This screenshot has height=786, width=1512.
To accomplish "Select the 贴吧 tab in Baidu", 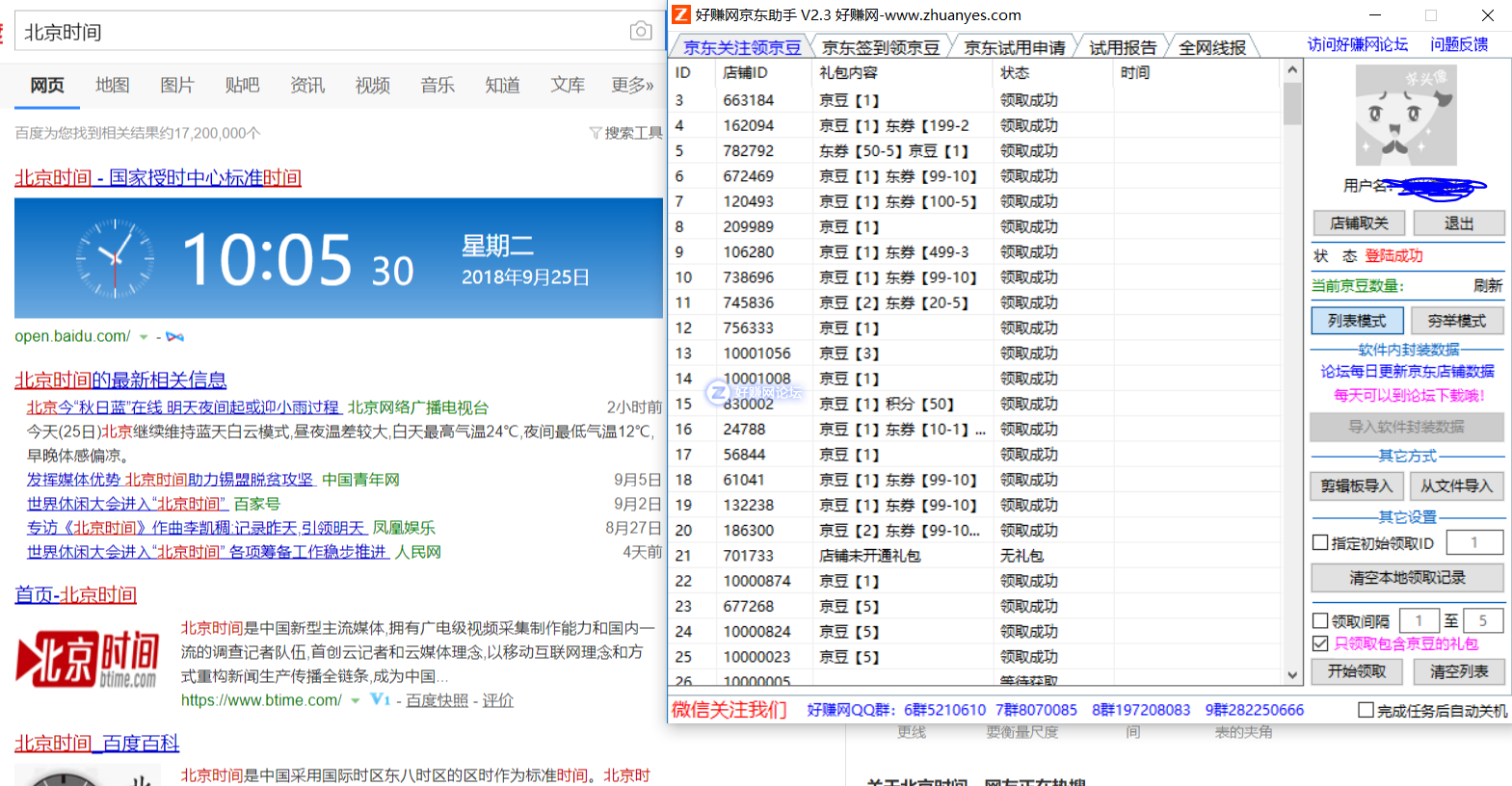I will (x=242, y=85).
